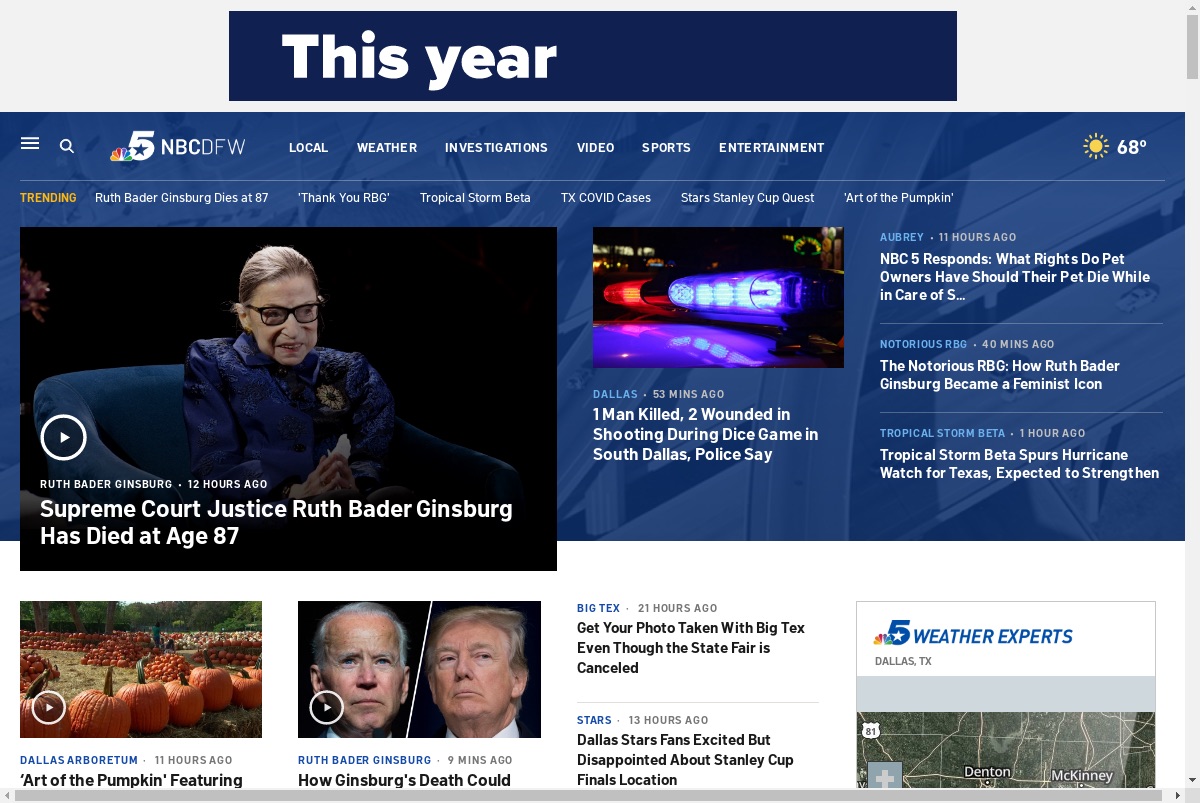1200x803 pixels.
Task: Open trending Tropical Storm Beta link
Action: pyautogui.click(x=475, y=197)
